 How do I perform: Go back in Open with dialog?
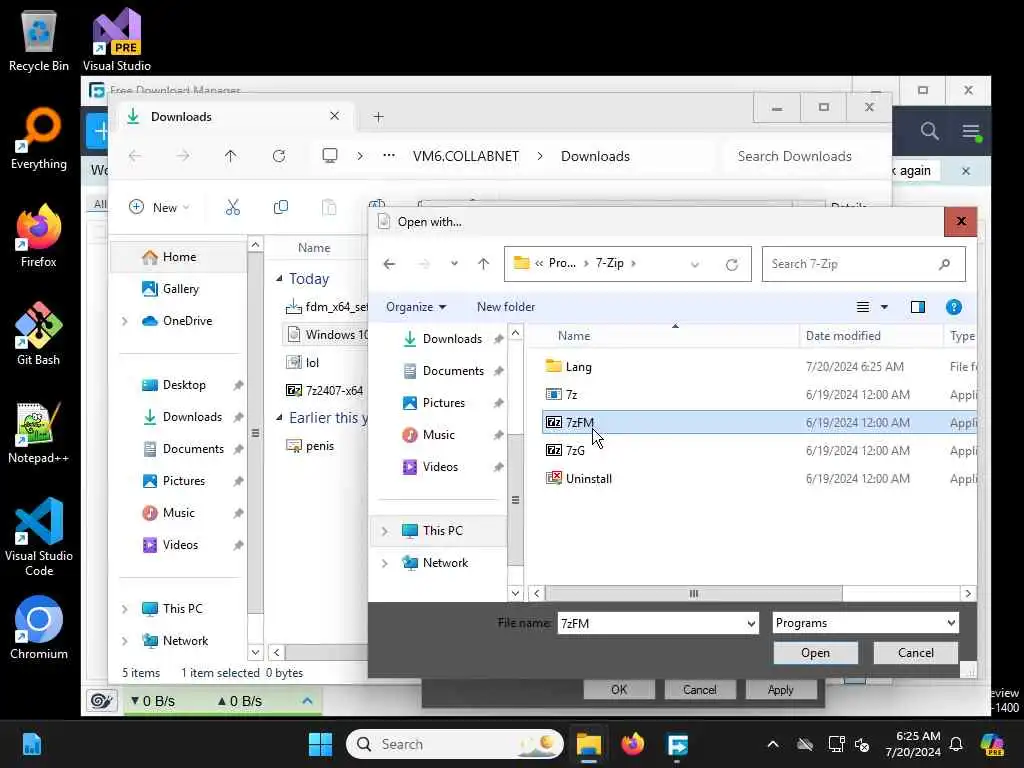(x=389, y=264)
